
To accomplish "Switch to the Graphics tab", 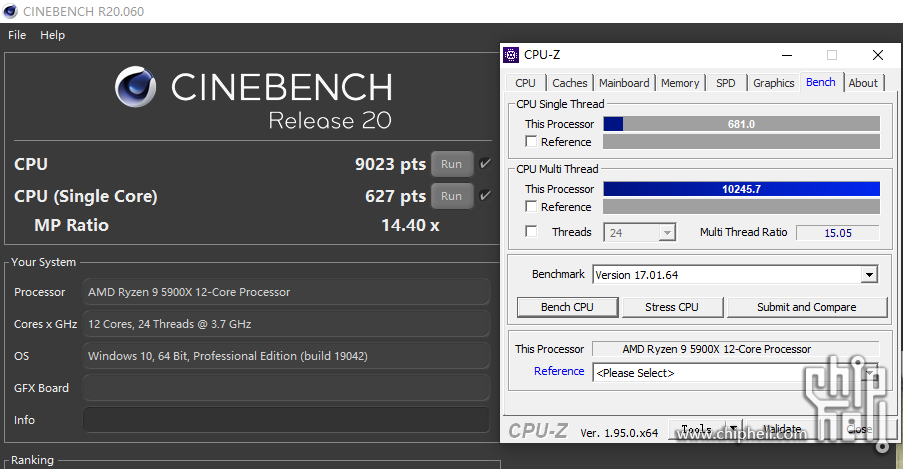I will coord(773,83).
